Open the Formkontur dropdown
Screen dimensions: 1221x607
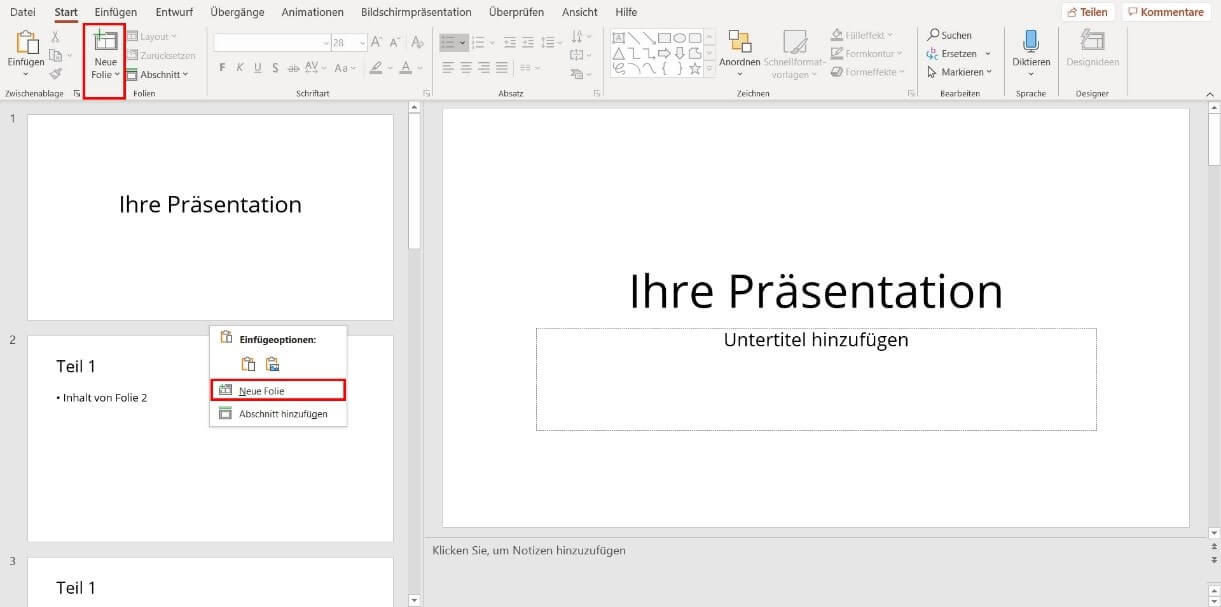867,54
